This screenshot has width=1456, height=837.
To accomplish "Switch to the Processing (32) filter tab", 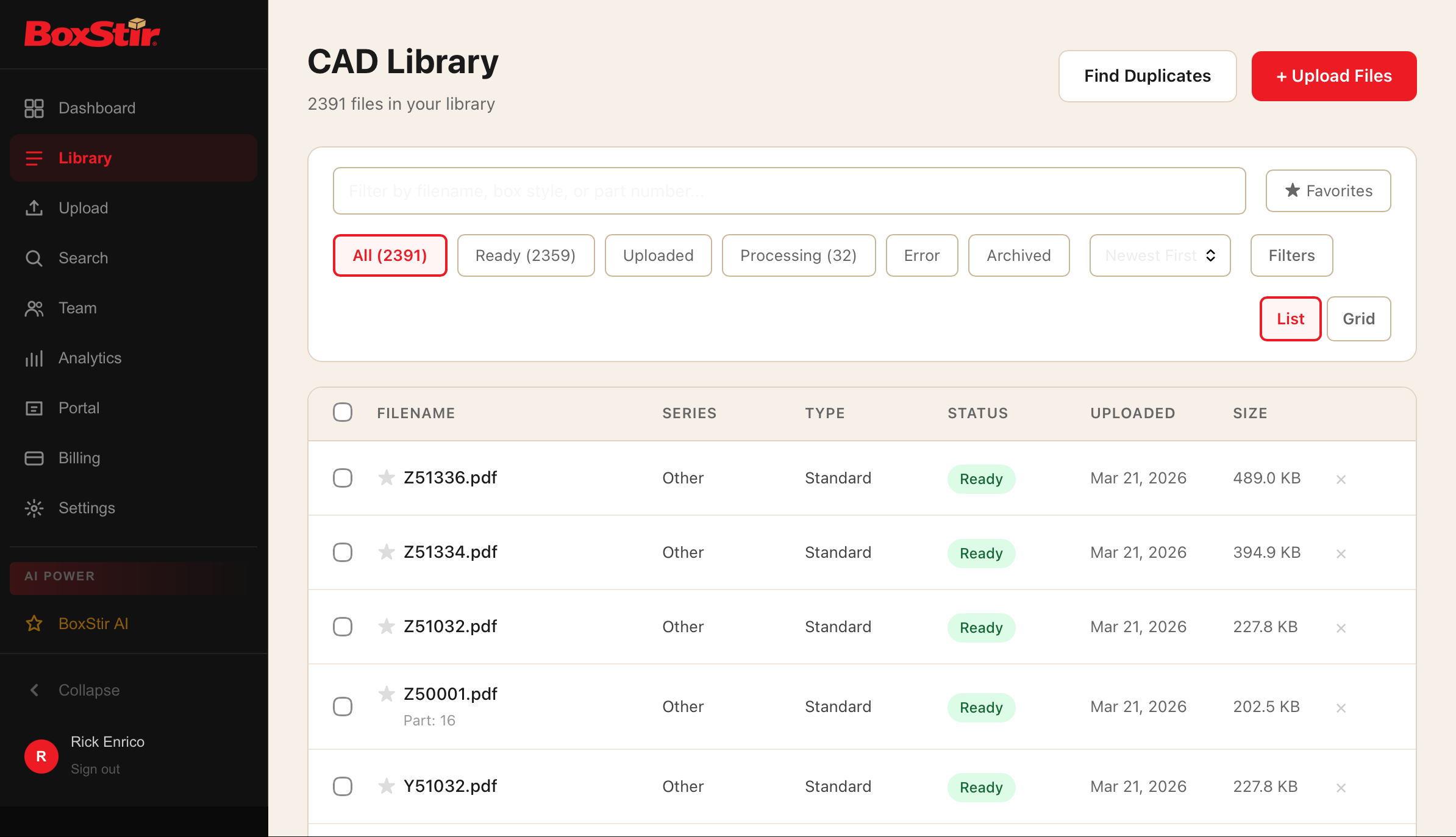I will click(x=798, y=255).
